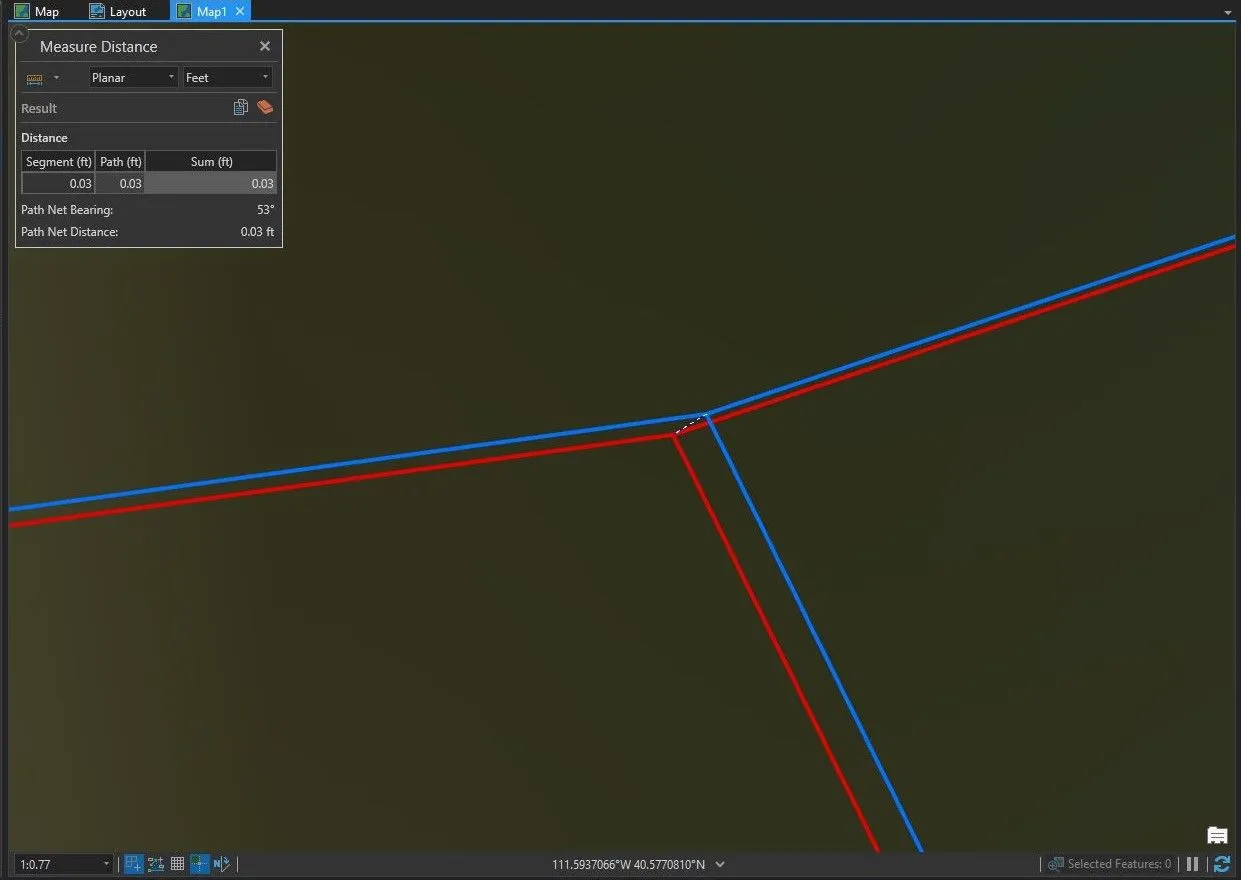Open the catalog icon at the map's lower right
The image size is (1241, 880).
click(1217, 836)
